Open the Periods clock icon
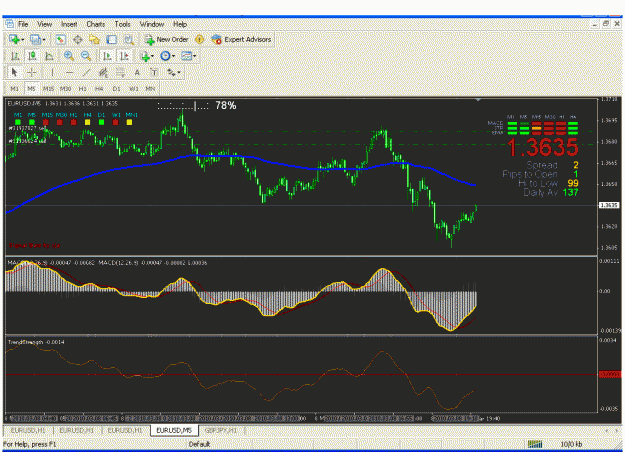The height and width of the screenshot is (452, 625). tap(165, 56)
